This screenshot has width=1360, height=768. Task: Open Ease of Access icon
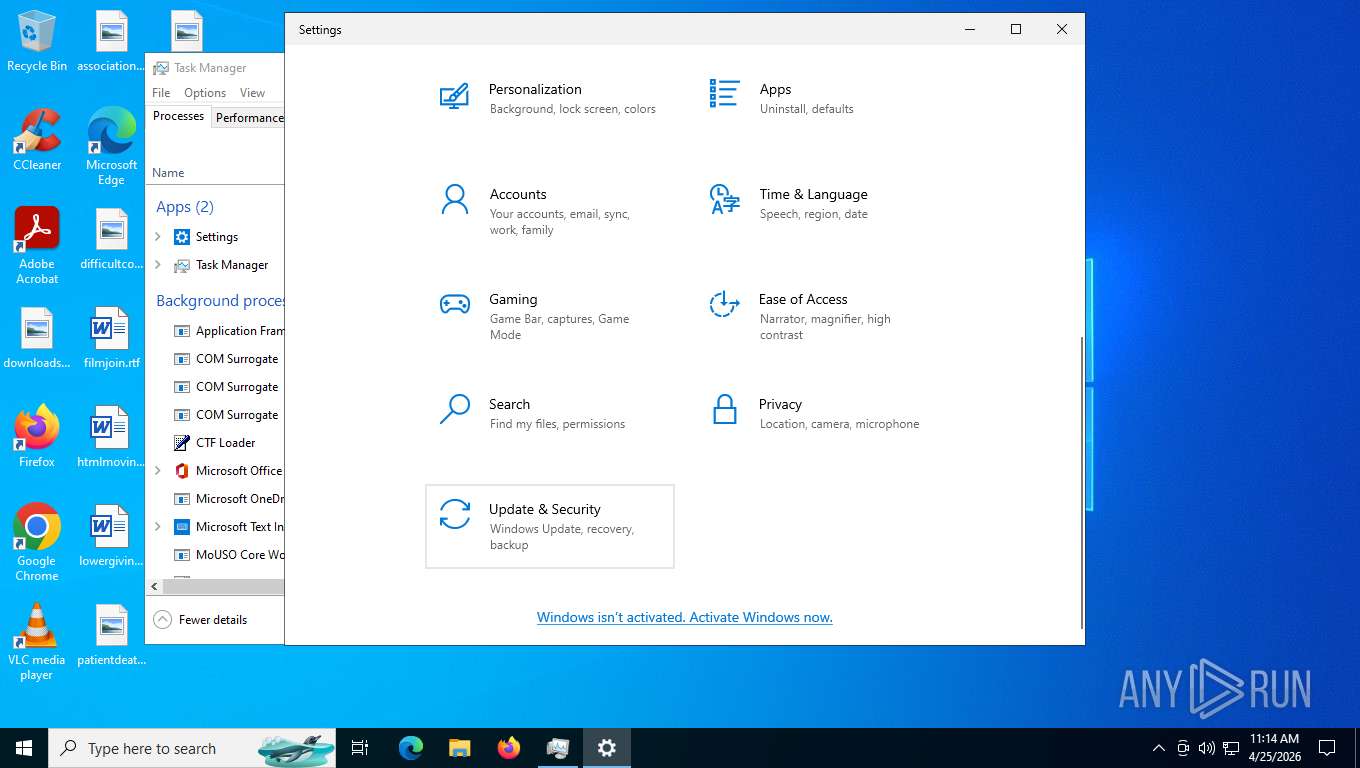point(724,304)
